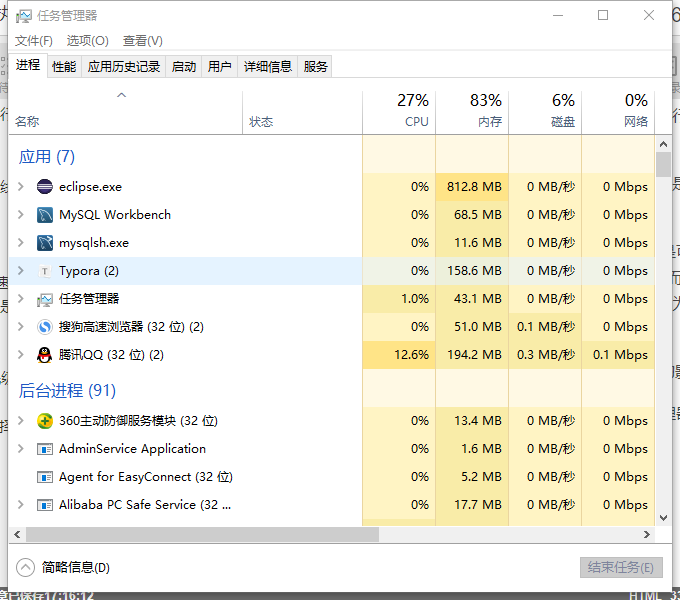680x600 pixels.
Task: Open the 查看(V) menu
Action: coord(143,41)
